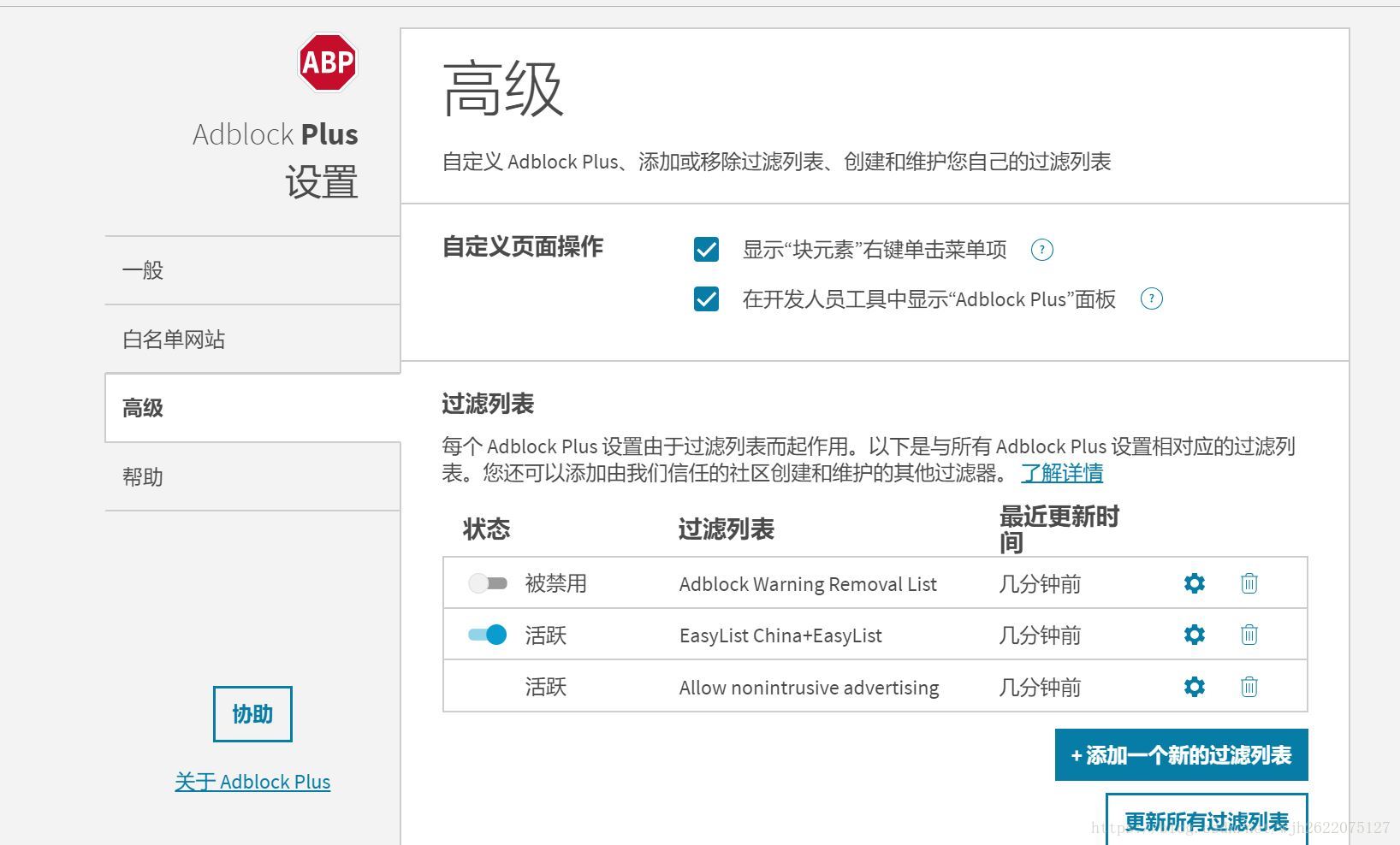This screenshot has height=845, width=1400.
Task: Select the EasyList China+EasyList name
Action: (x=780, y=635)
